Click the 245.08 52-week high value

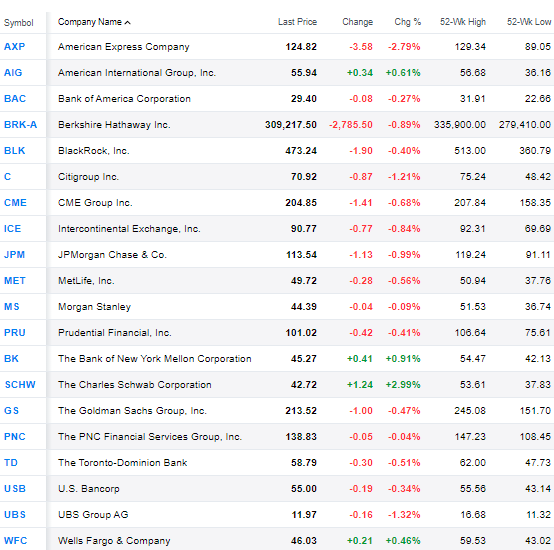click(470, 411)
